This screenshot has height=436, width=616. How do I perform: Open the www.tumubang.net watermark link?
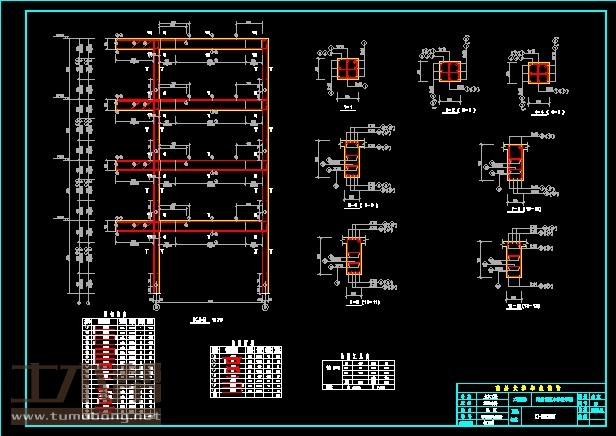click(x=85, y=414)
